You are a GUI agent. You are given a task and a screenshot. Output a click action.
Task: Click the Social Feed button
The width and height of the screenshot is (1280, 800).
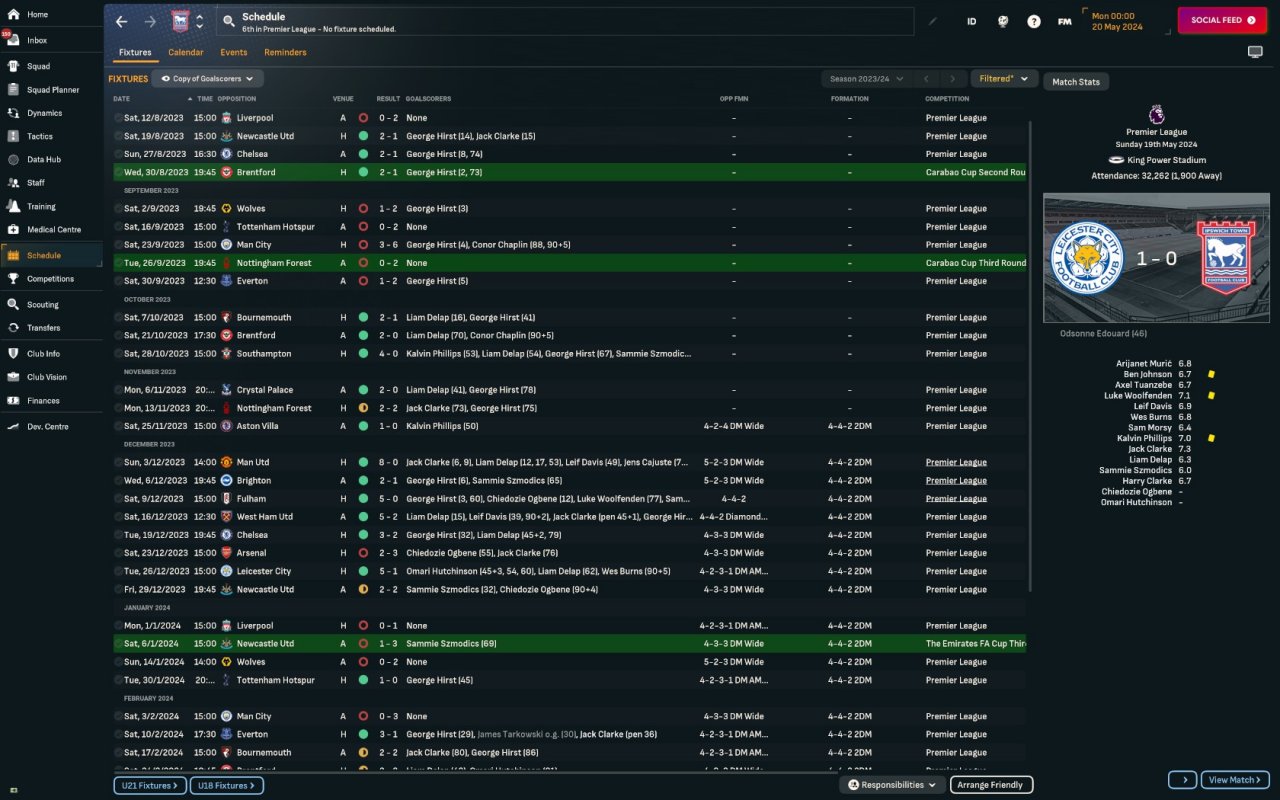pyautogui.click(x=1222, y=20)
